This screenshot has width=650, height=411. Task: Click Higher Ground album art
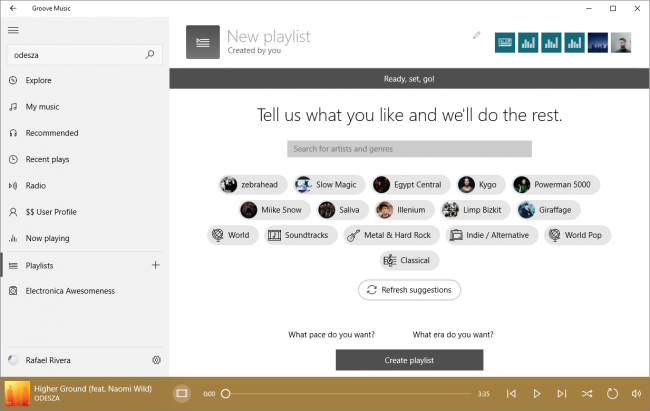(17, 393)
